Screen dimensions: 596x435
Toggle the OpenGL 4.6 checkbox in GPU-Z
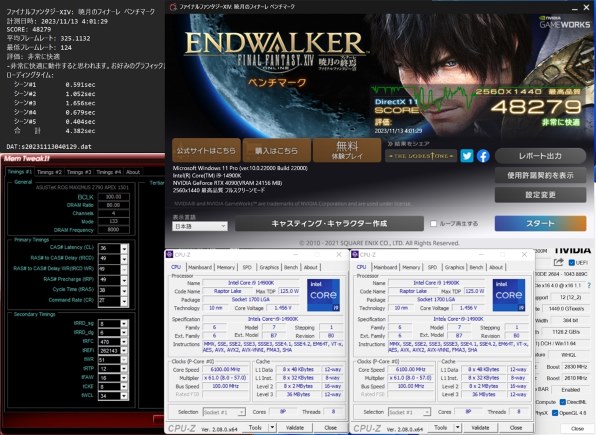point(555,413)
